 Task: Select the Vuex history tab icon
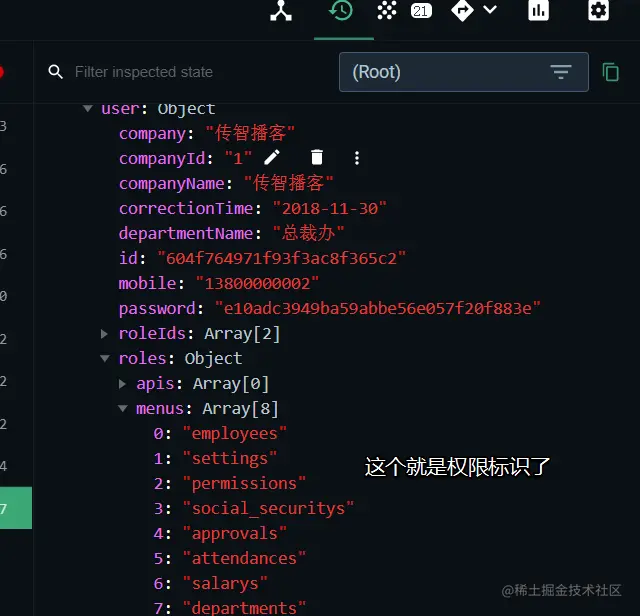[341, 10]
